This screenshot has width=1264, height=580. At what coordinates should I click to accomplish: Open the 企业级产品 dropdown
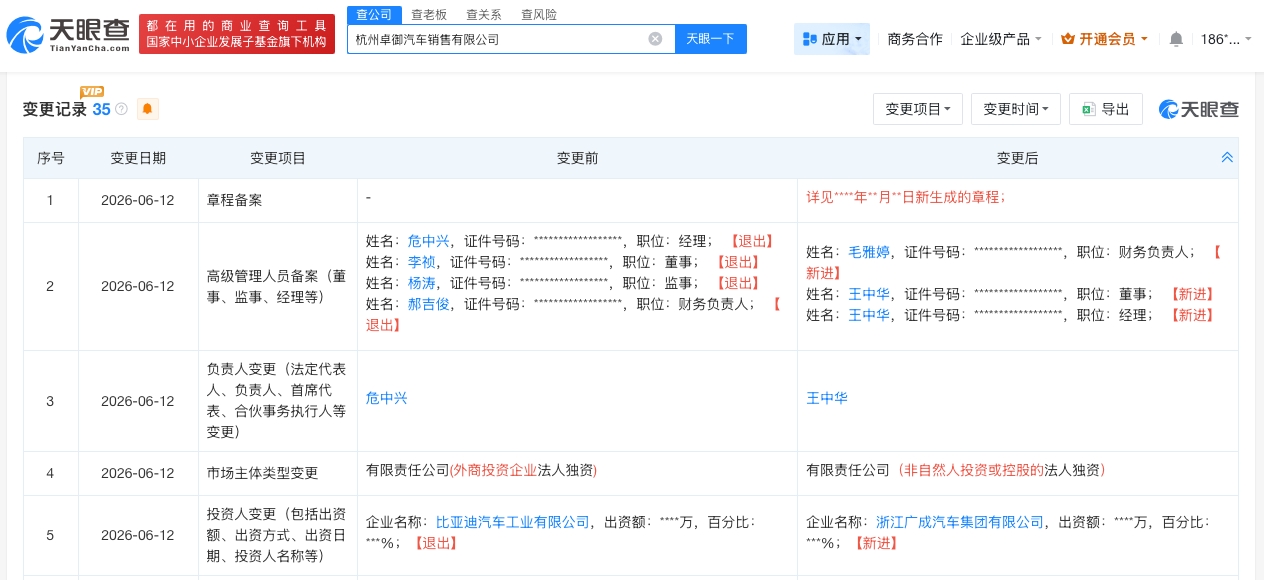pyautogui.click(x=1001, y=39)
